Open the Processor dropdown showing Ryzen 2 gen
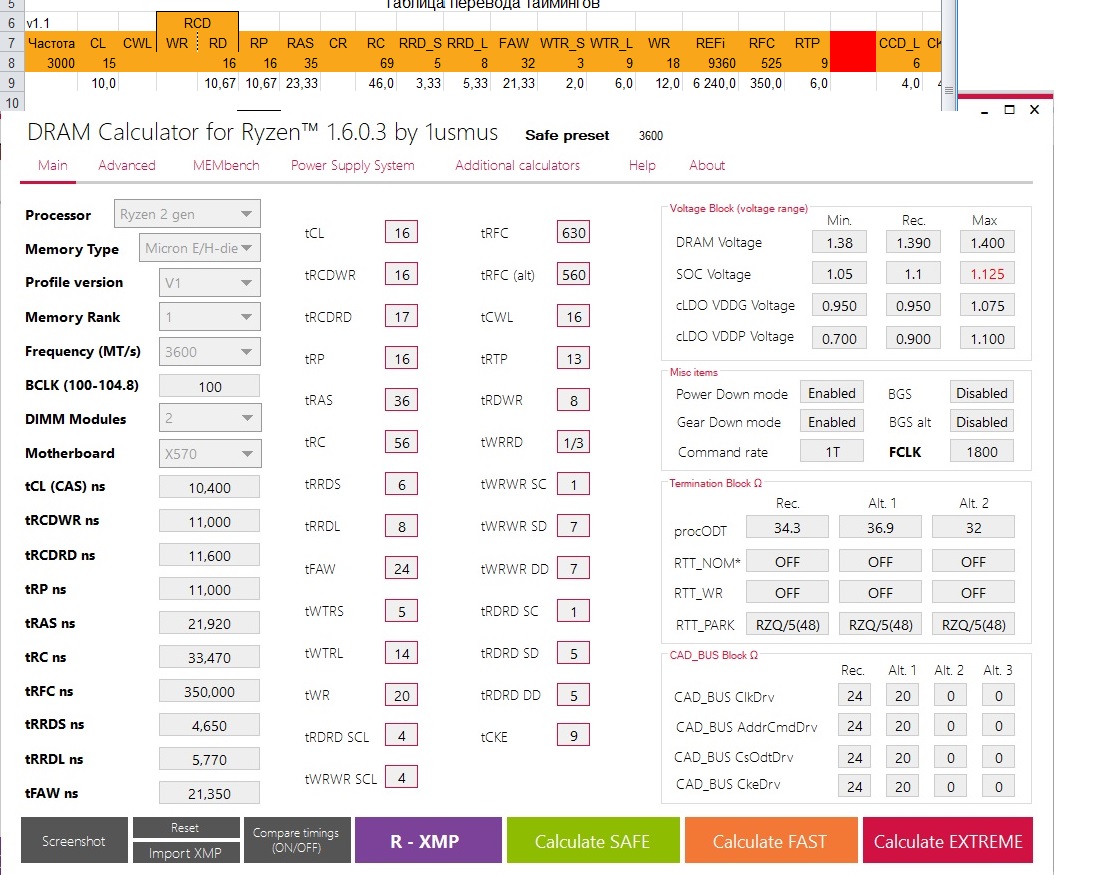 tap(187, 214)
